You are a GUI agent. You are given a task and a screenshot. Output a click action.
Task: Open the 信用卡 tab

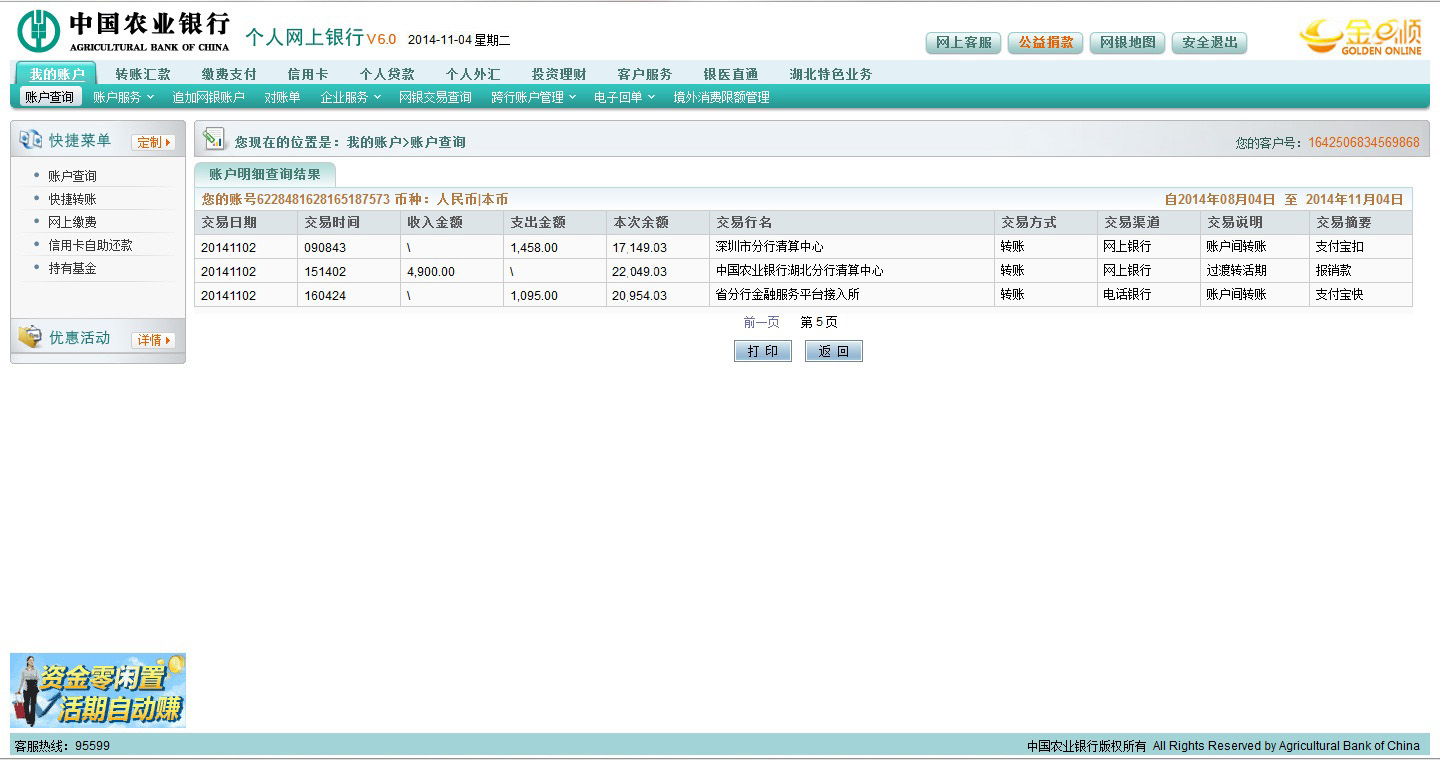pyautogui.click(x=307, y=74)
